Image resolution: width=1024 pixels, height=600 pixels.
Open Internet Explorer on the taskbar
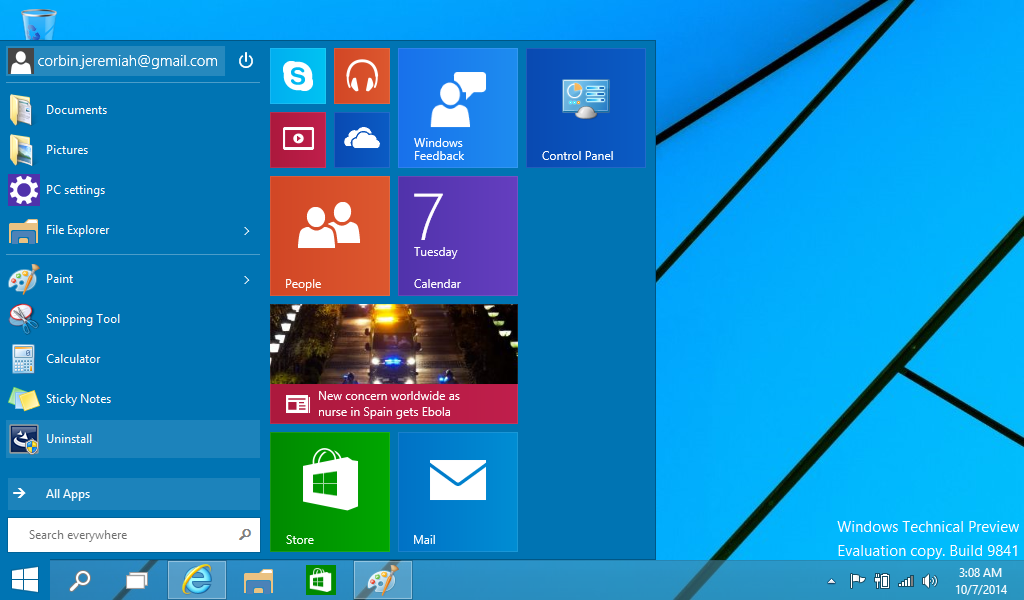[x=197, y=580]
